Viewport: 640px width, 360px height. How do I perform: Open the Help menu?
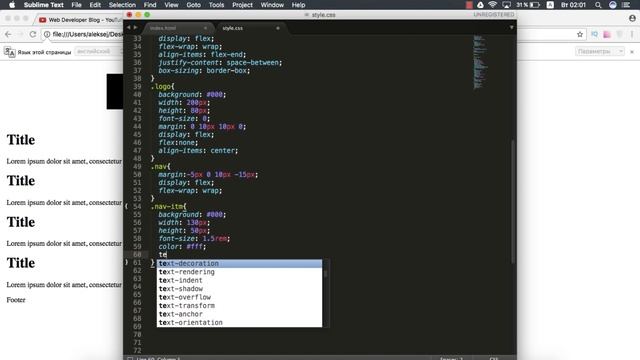[x=298, y=5]
